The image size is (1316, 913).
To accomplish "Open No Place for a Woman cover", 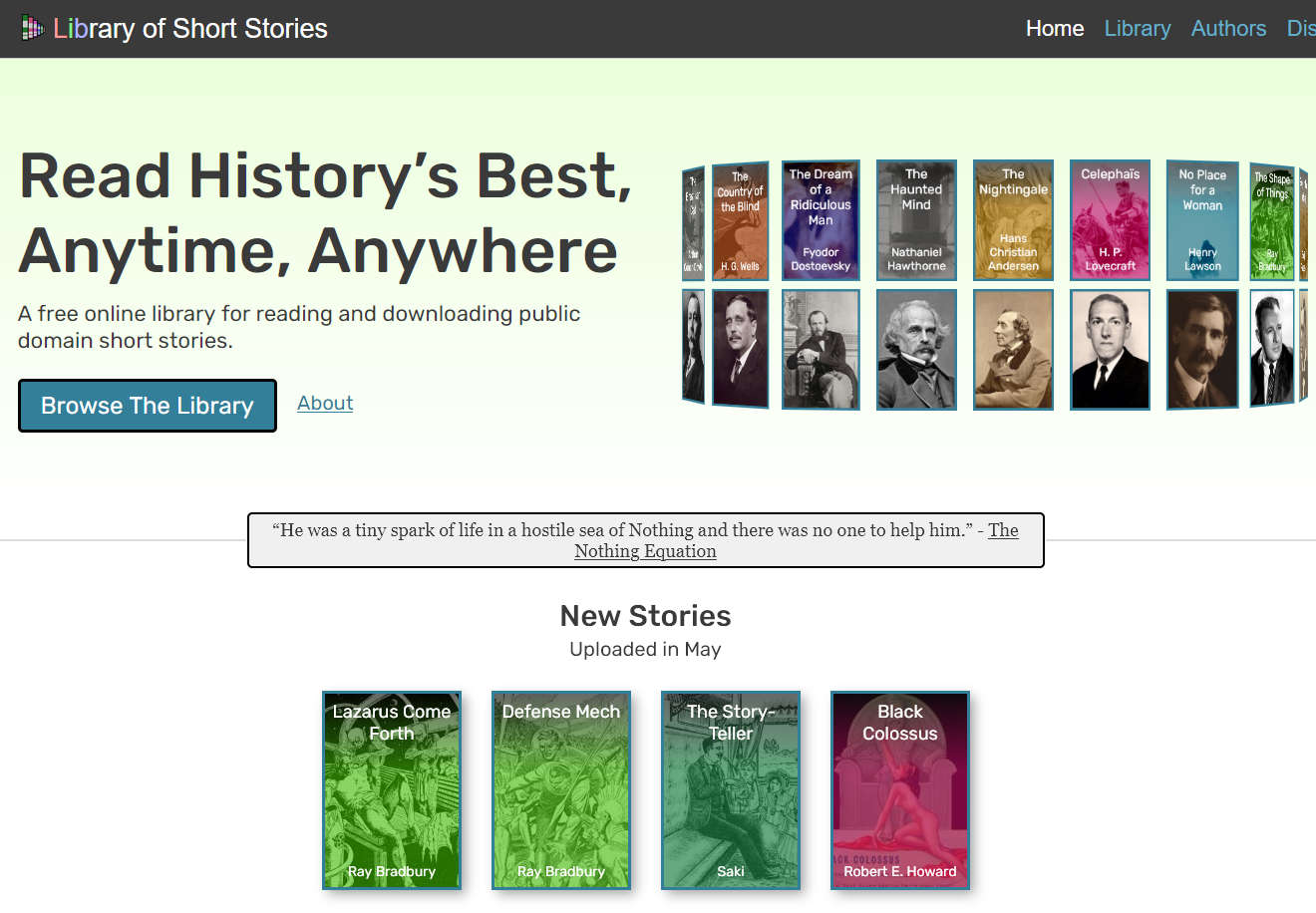I will [x=1202, y=220].
